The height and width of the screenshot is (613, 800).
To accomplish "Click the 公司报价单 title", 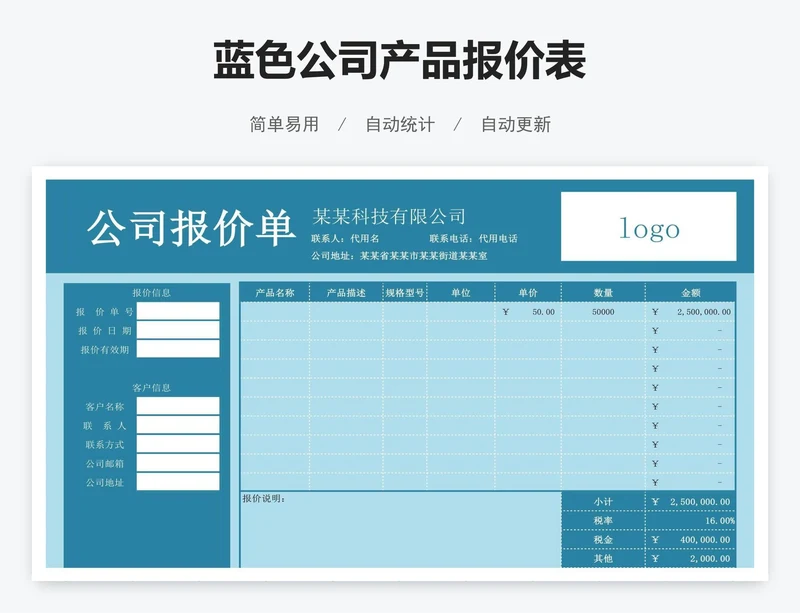I will tap(191, 228).
